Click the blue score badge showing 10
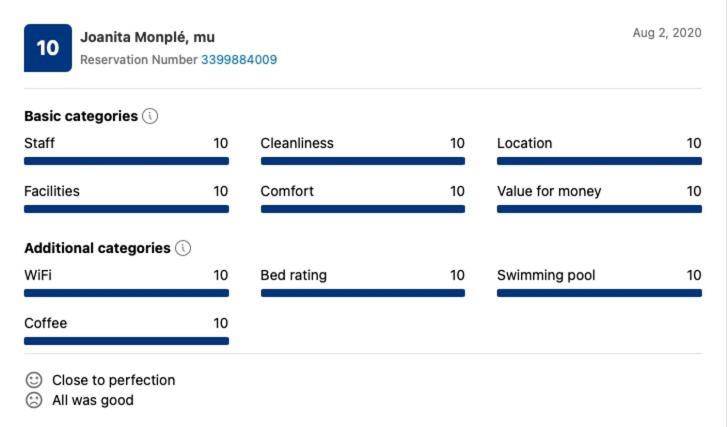Viewport: 727px width, 427px height. point(48,48)
